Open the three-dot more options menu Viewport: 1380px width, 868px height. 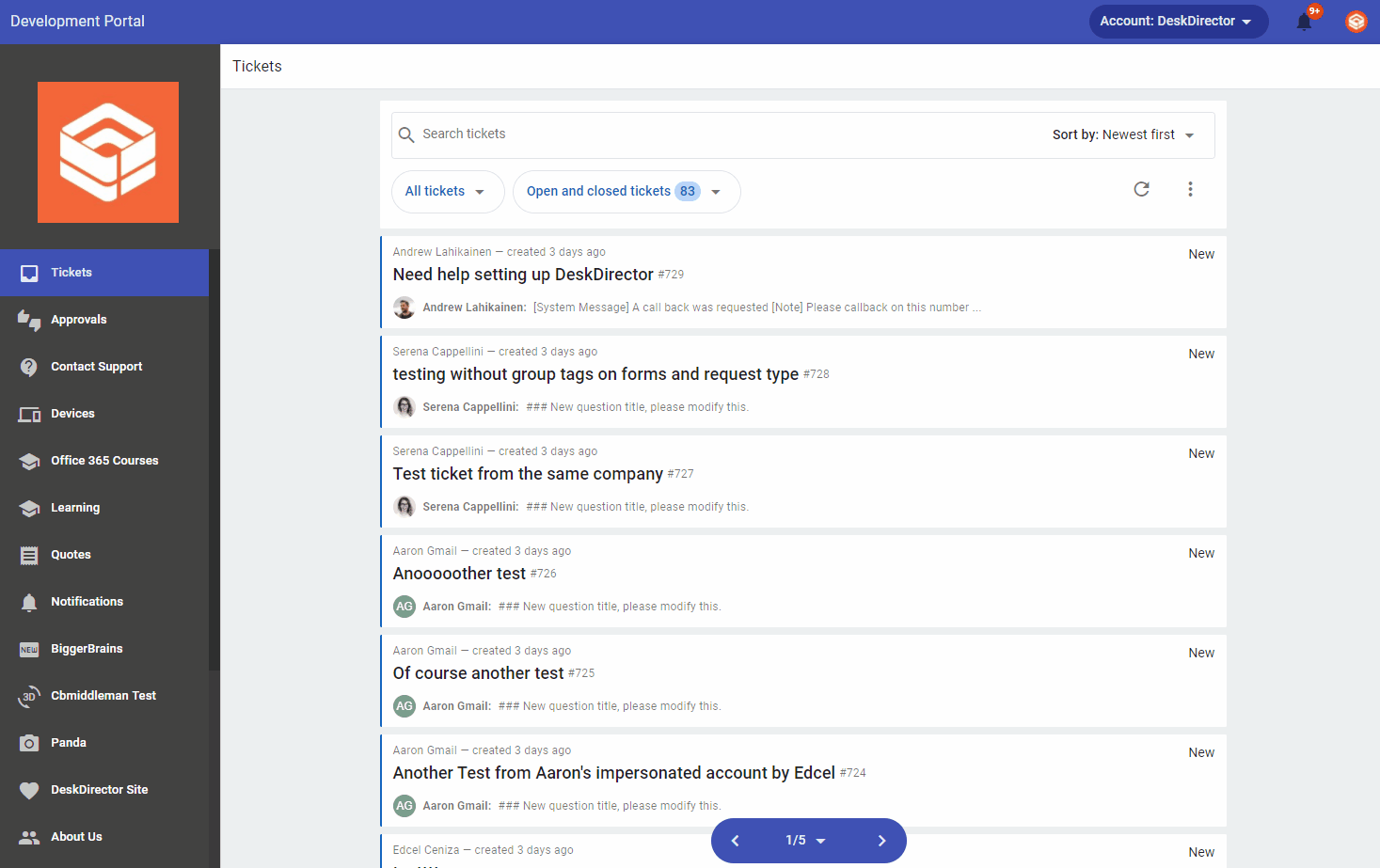[1190, 189]
